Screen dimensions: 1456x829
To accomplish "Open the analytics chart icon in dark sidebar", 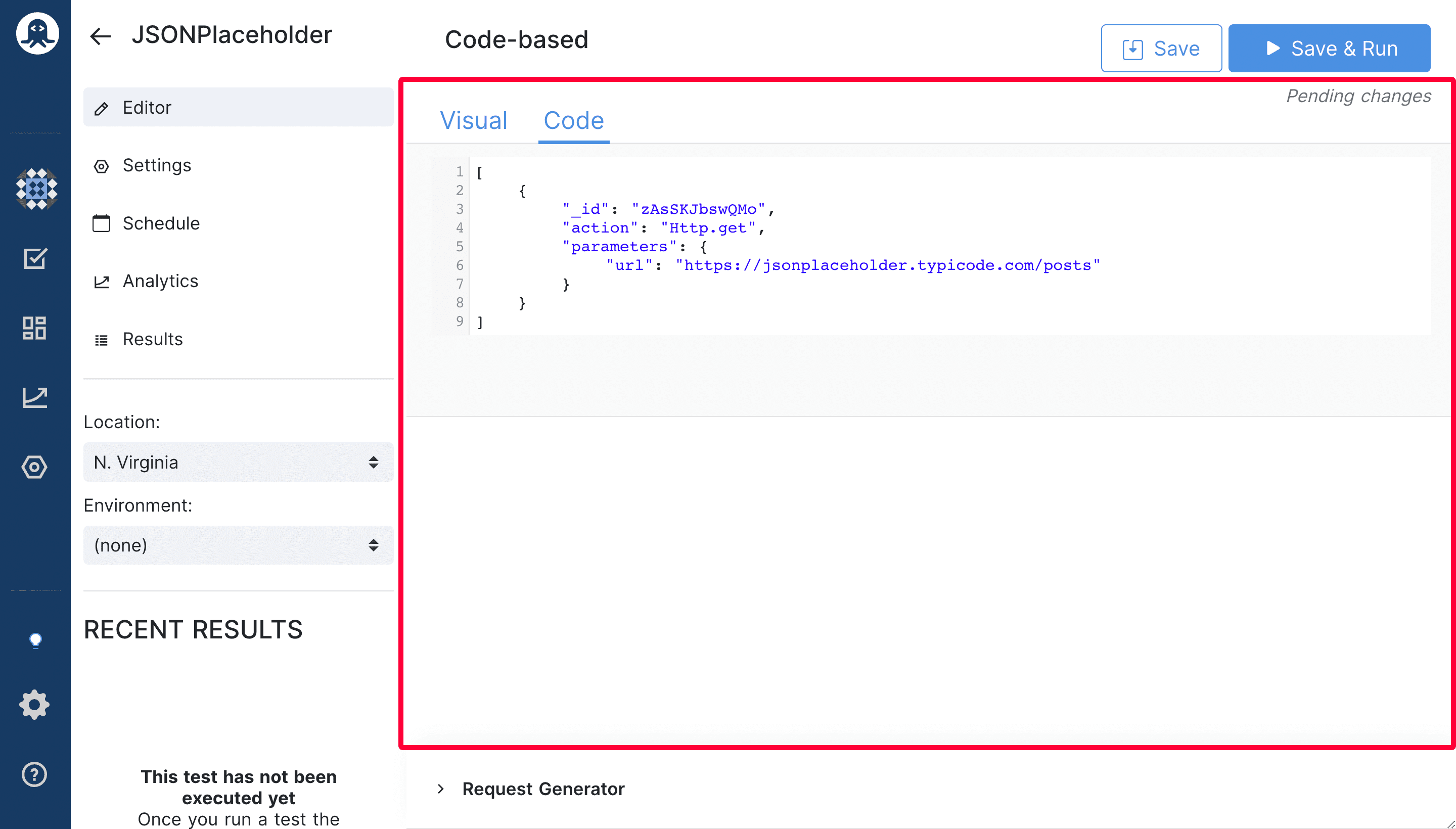I will click(35, 397).
